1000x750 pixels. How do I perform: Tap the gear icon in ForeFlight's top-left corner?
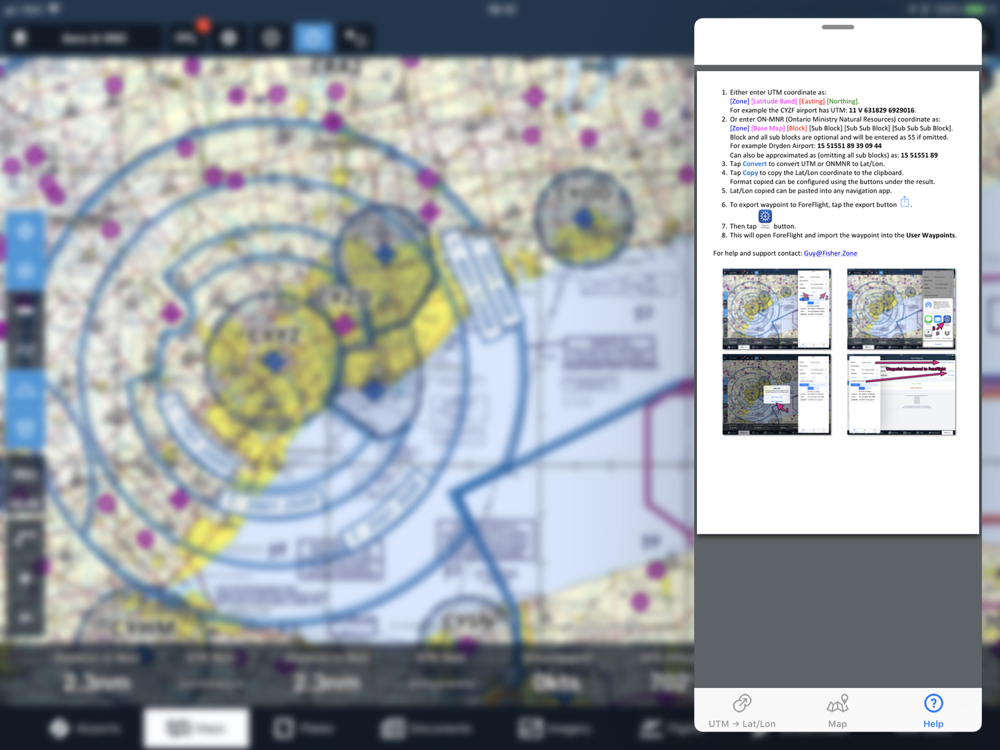tap(20, 38)
